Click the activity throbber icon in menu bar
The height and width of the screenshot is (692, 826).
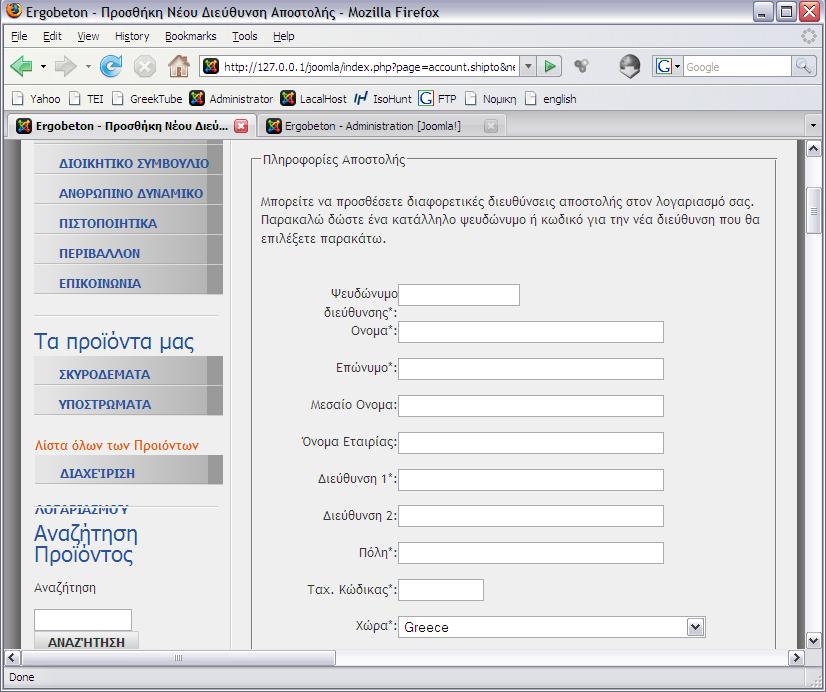click(x=809, y=36)
